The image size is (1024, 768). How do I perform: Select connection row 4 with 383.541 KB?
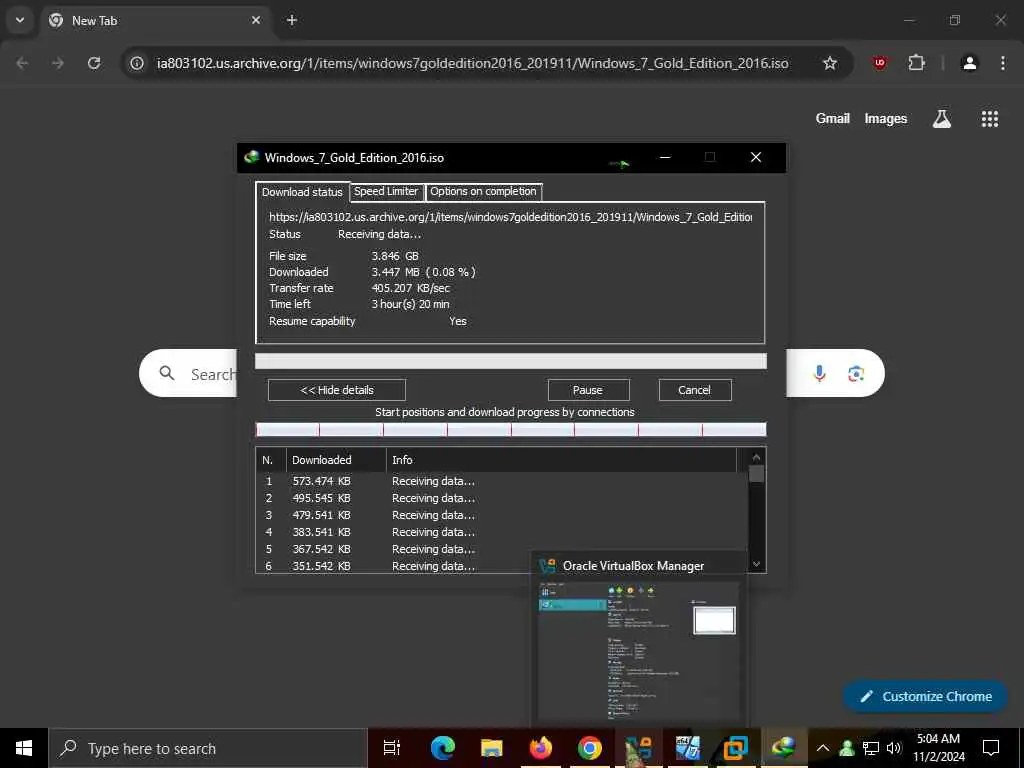click(502, 532)
